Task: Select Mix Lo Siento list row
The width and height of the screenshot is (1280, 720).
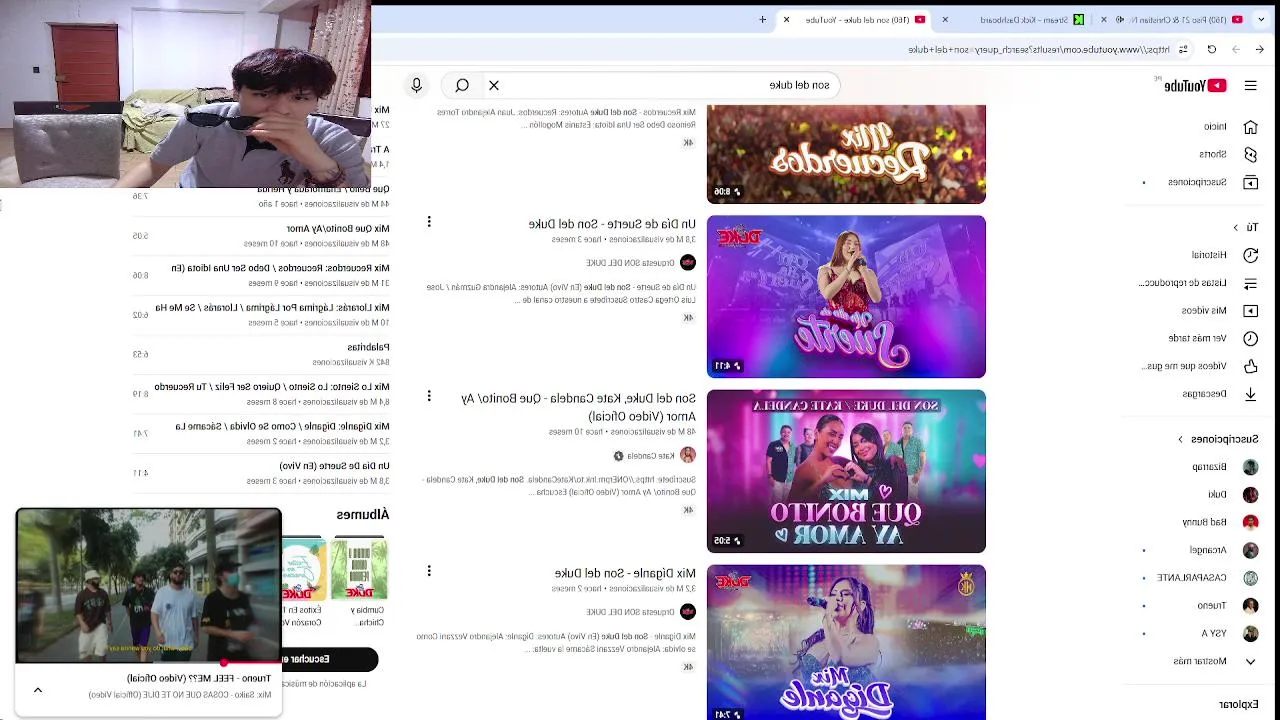Action: point(261,394)
